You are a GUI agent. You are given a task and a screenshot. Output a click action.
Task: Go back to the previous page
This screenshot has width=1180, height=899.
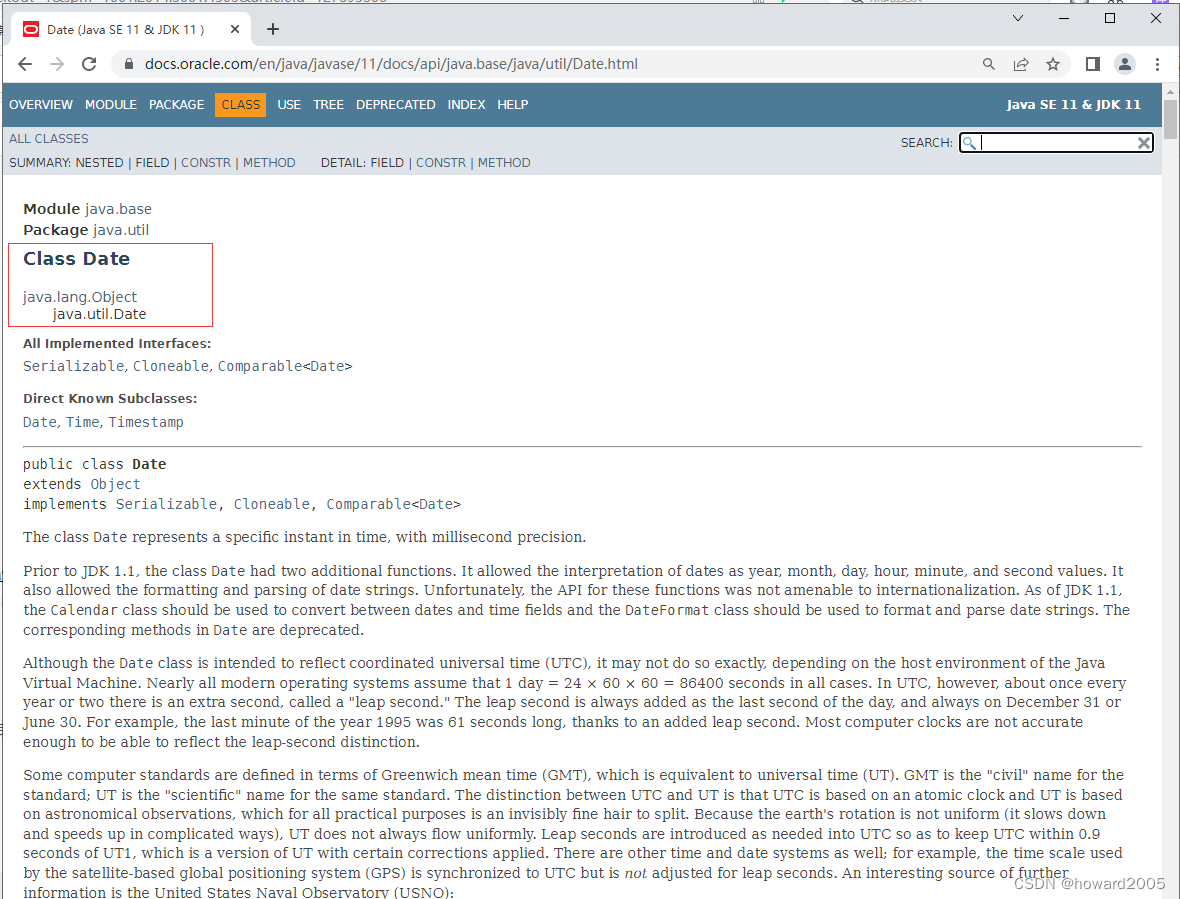[x=25, y=64]
